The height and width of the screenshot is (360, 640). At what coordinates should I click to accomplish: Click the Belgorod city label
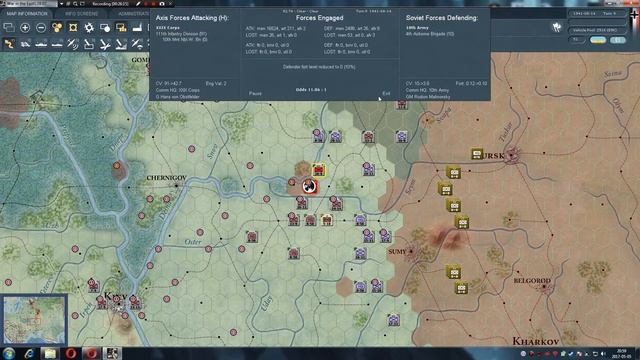(532, 281)
